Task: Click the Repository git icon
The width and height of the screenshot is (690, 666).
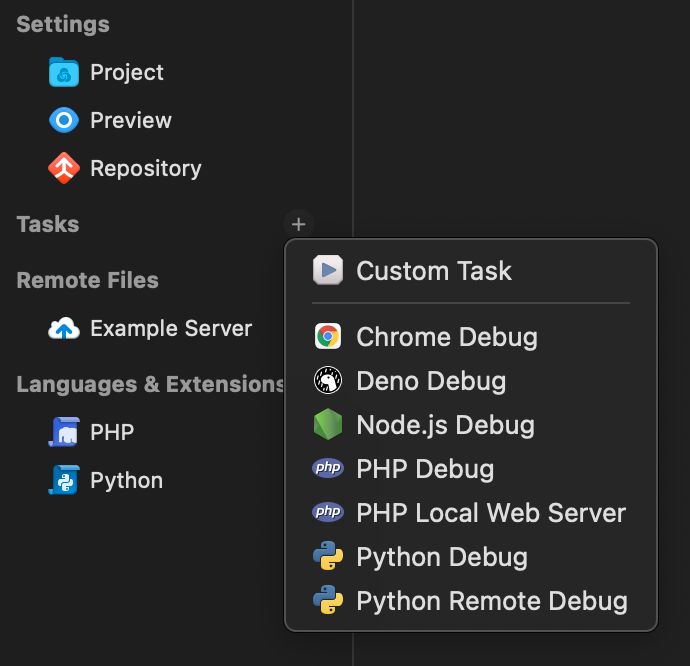Action: point(64,168)
